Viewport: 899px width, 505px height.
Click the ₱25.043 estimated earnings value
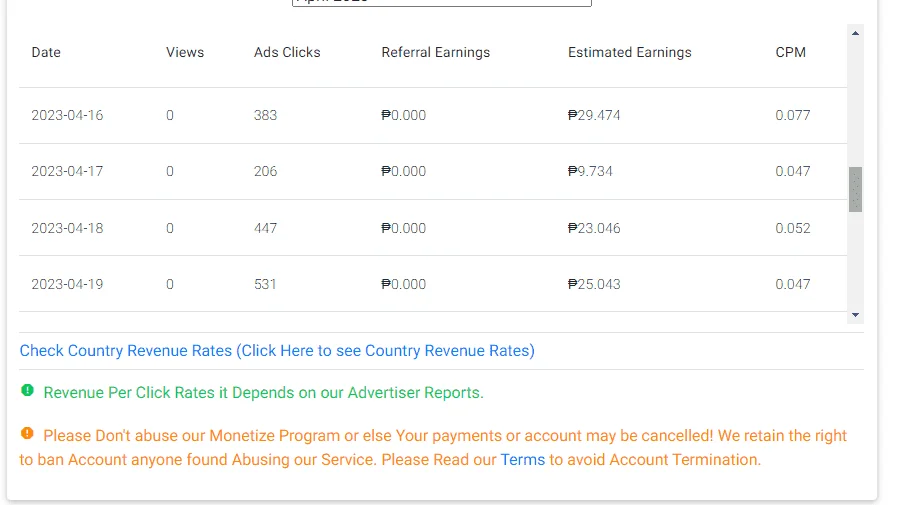click(594, 284)
